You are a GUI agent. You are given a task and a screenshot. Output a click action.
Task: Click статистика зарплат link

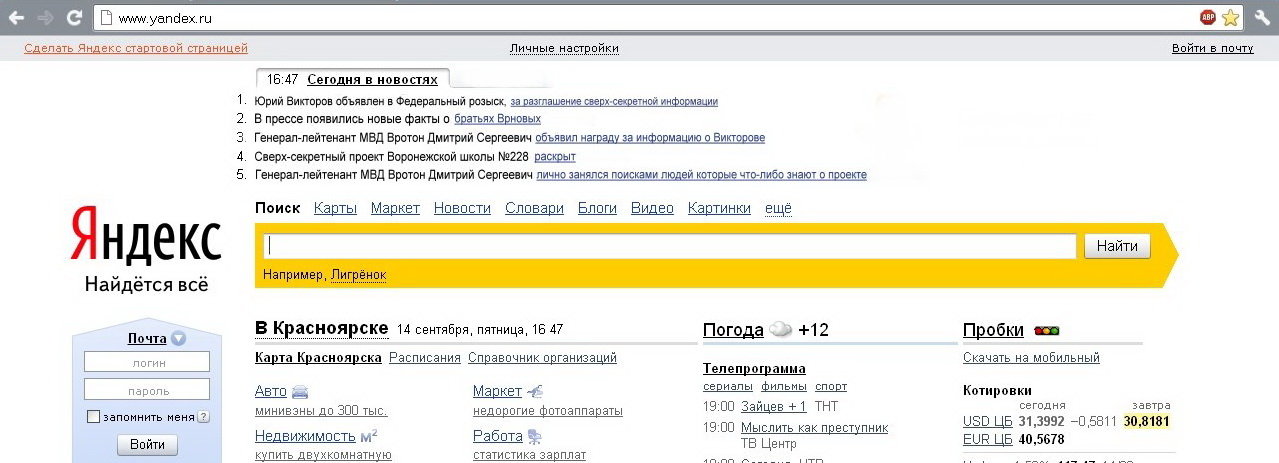[529, 455]
